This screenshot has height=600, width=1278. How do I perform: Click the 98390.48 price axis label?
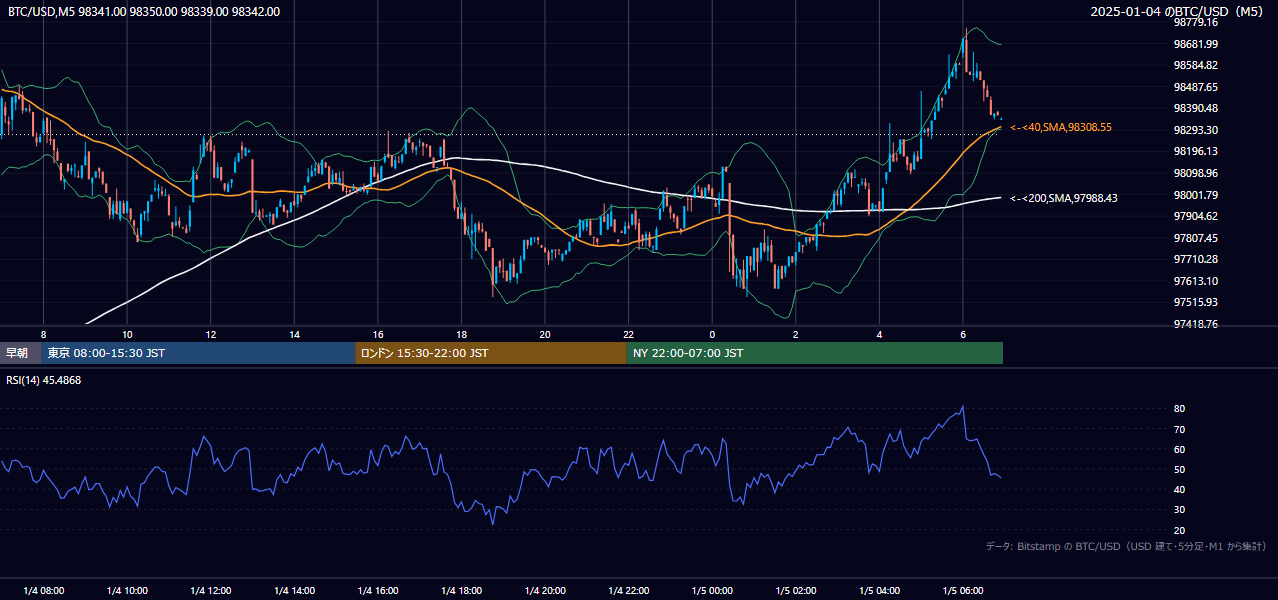(x=1196, y=108)
